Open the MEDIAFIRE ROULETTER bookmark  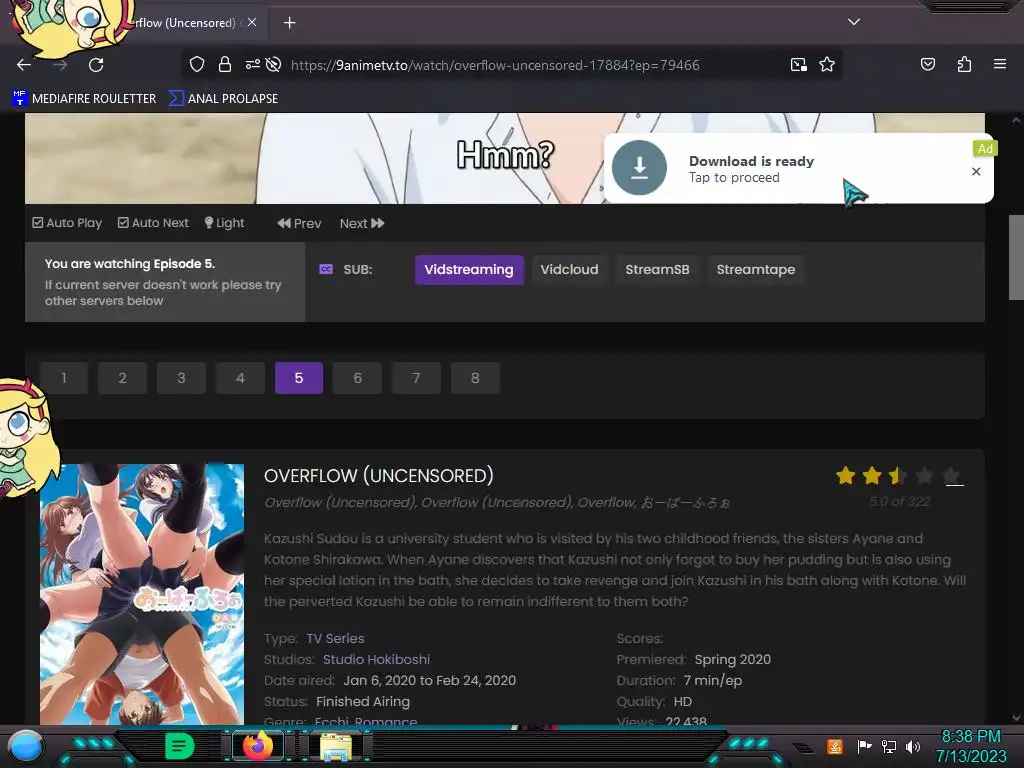(x=84, y=99)
